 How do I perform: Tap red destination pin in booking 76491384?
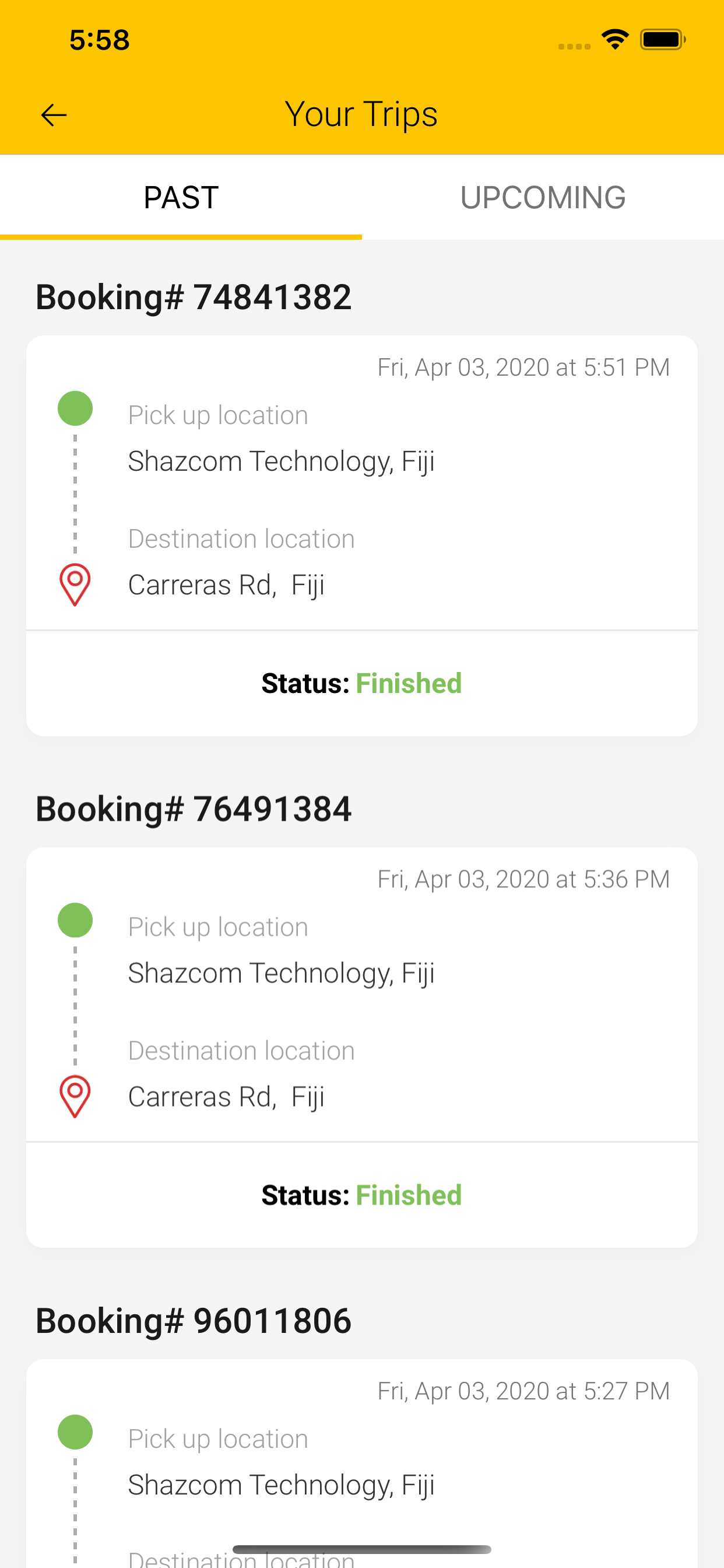tap(75, 1097)
